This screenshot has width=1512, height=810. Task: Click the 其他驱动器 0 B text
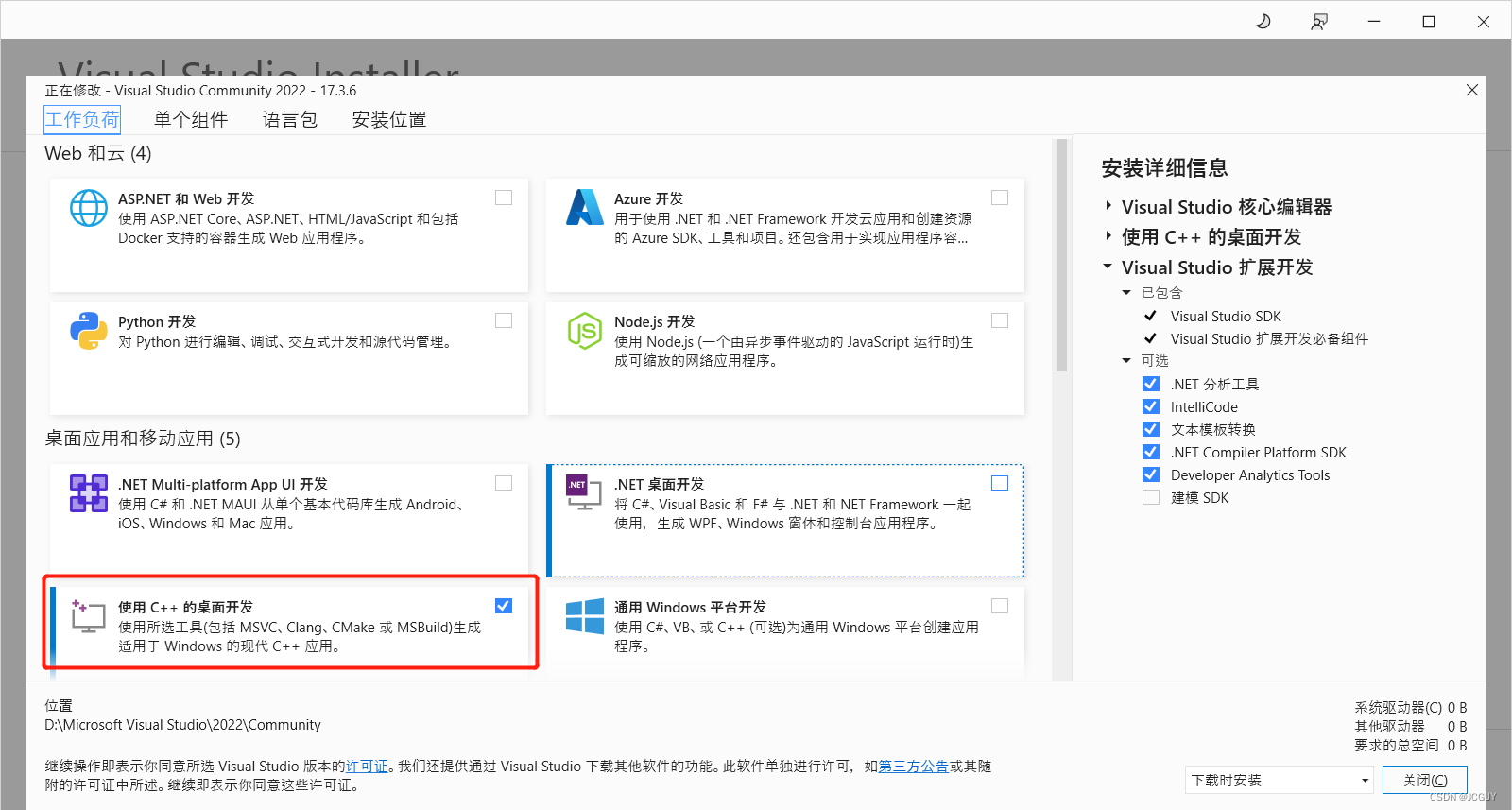pos(1411,727)
